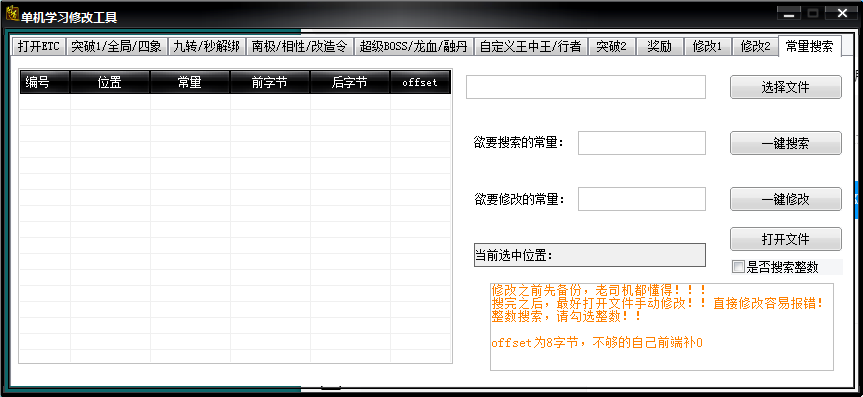Click the orange notes text box
The image size is (863, 397).
tap(662, 327)
